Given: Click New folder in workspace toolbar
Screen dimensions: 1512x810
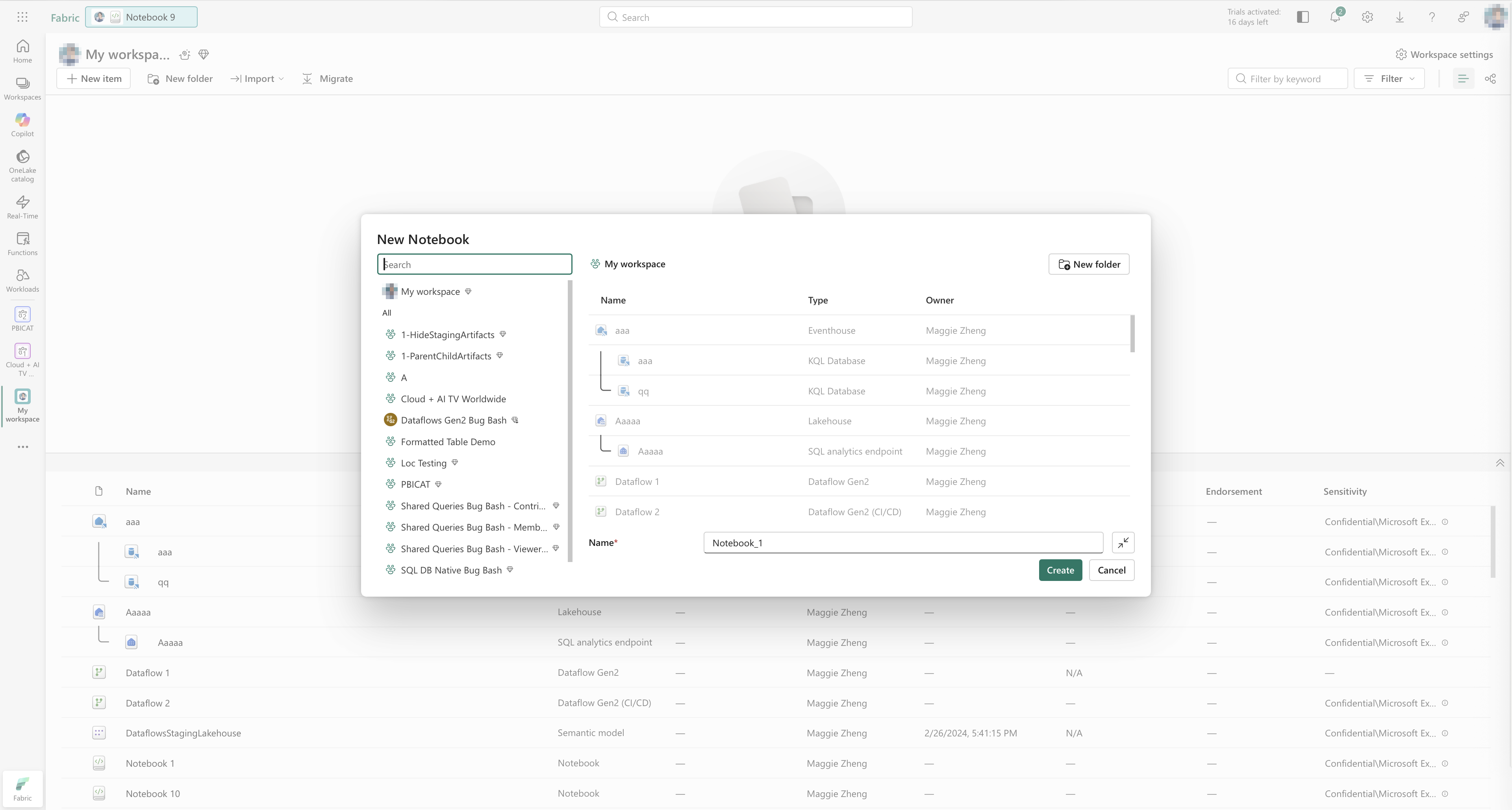Looking at the screenshot, I should pos(180,79).
